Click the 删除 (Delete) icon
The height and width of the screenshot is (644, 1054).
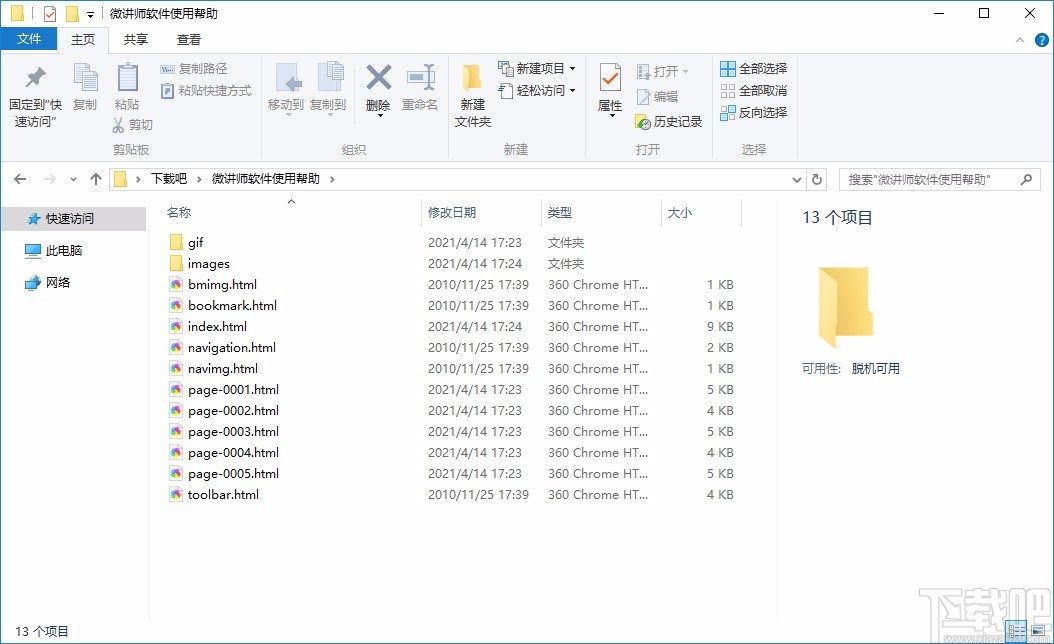click(378, 90)
